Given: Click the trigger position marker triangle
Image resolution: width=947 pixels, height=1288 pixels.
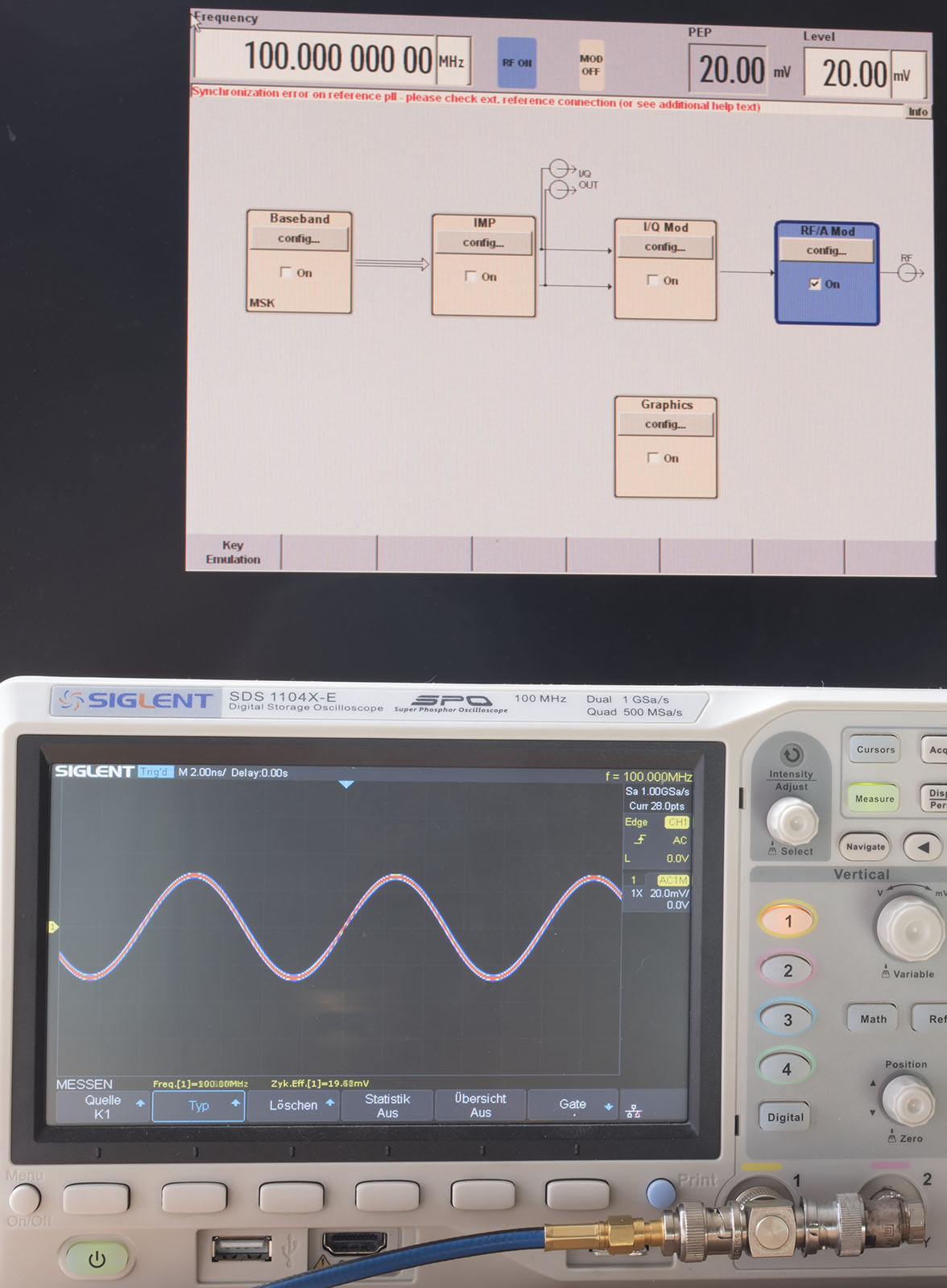Looking at the screenshot, I should 346,784.
